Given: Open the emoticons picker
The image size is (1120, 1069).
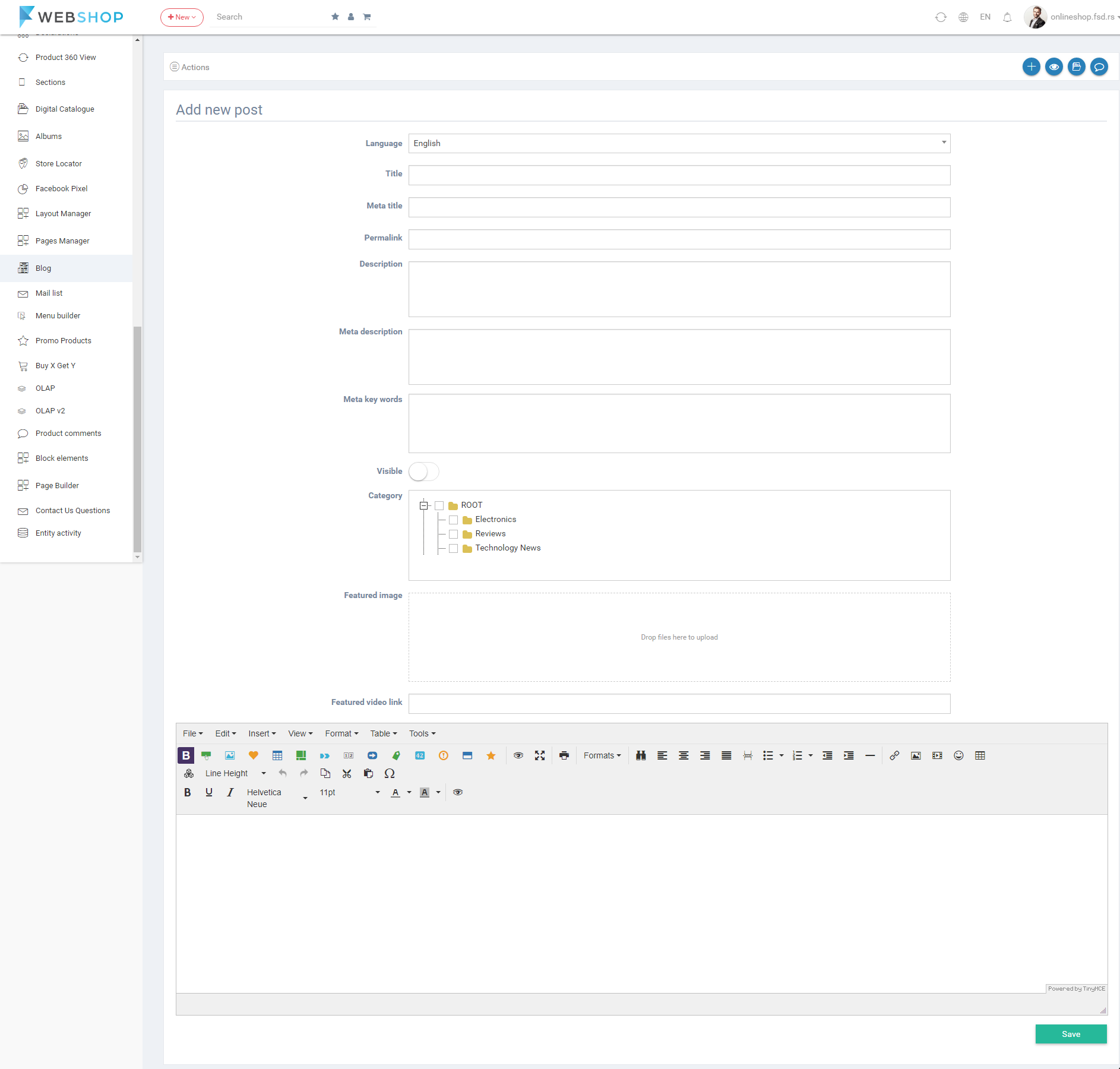Looking at the screenshot, I should coord(958,755).
